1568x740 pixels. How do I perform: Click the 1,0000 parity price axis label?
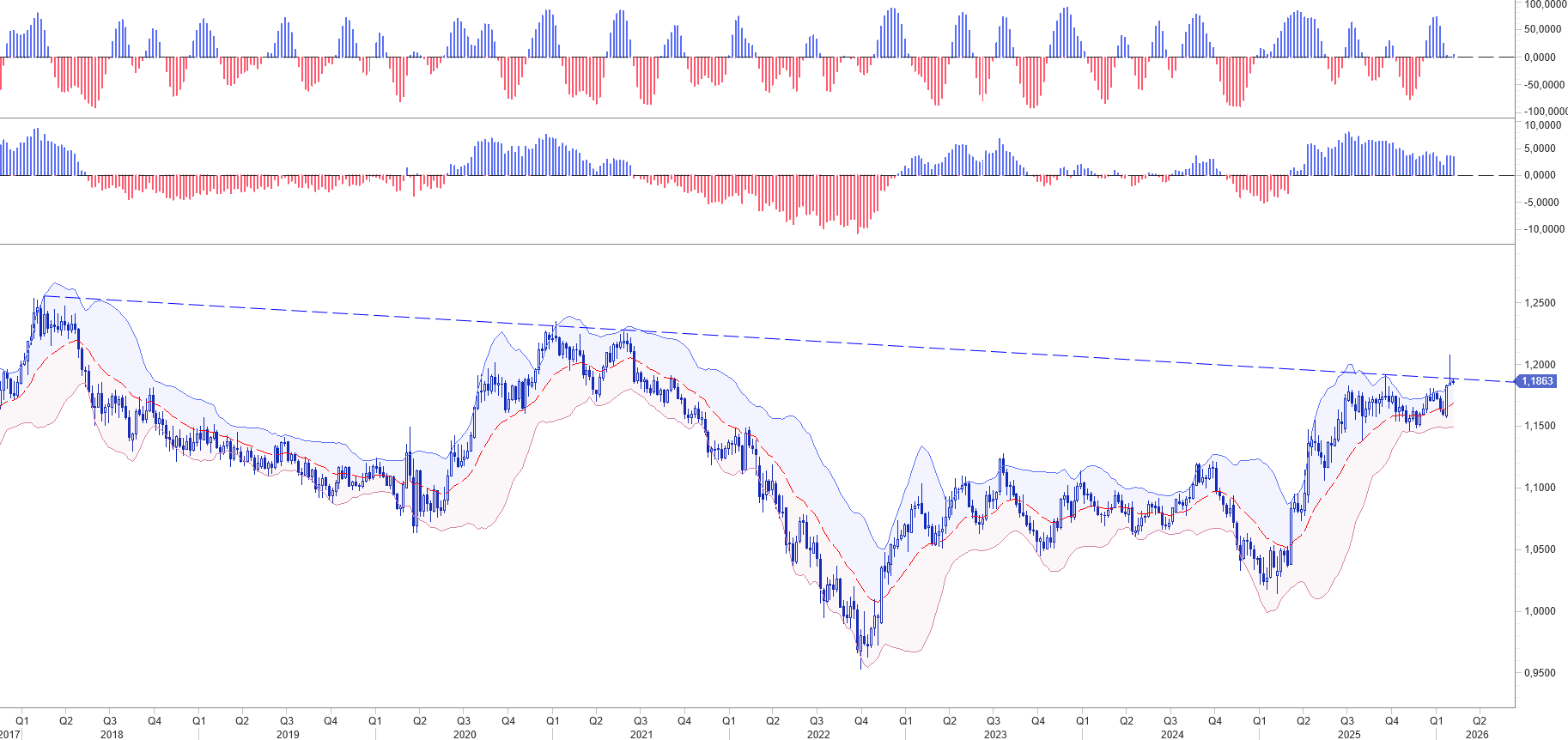pyautogui.click(x=1540, y=611)
